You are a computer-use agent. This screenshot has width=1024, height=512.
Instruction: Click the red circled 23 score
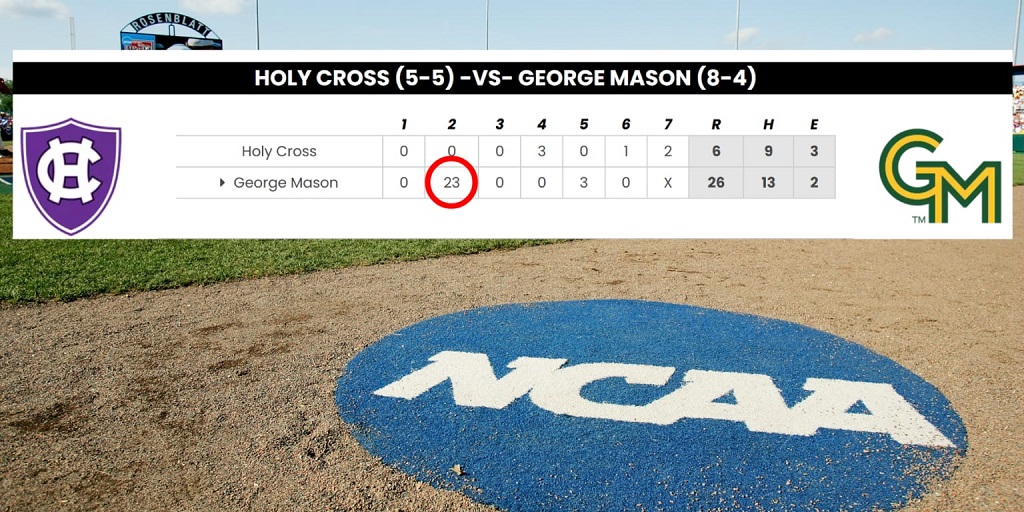click(x=452, y=183)
